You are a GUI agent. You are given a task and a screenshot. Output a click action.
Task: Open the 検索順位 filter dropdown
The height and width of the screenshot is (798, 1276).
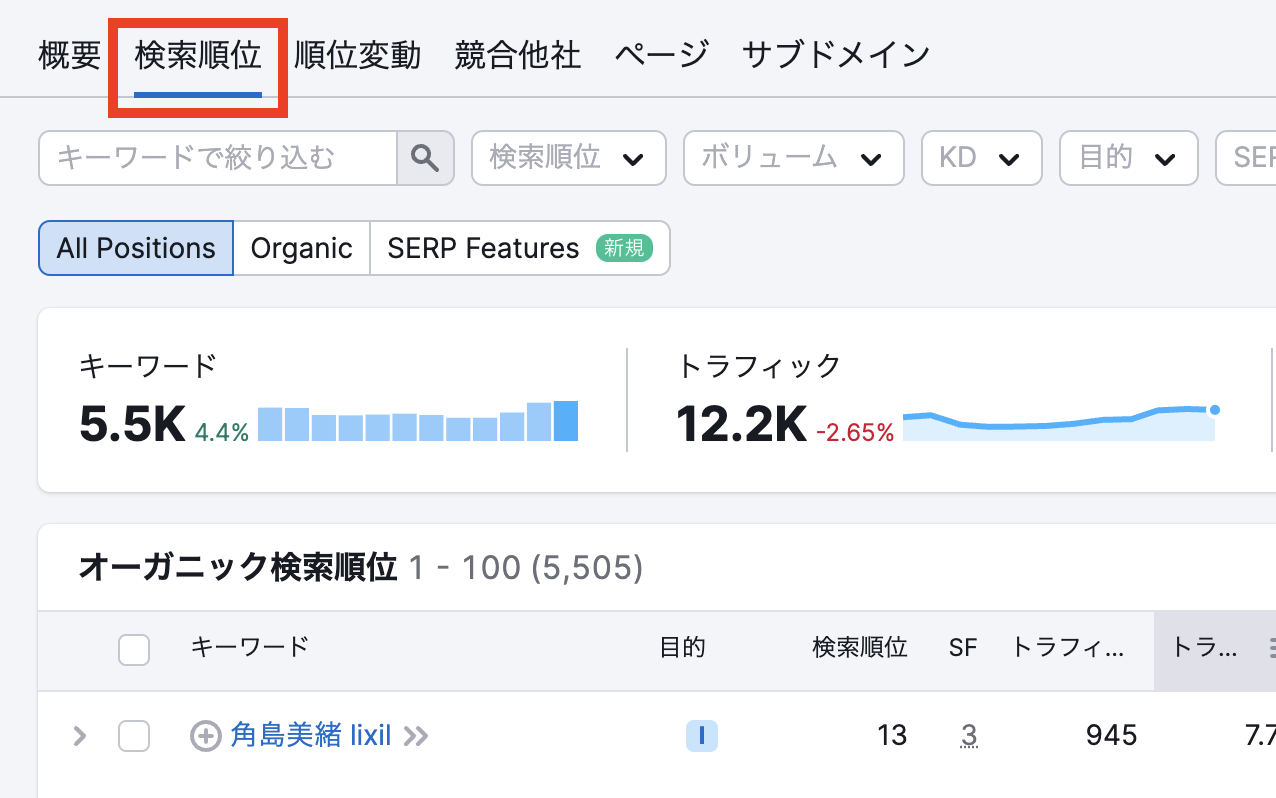point(568,158)
